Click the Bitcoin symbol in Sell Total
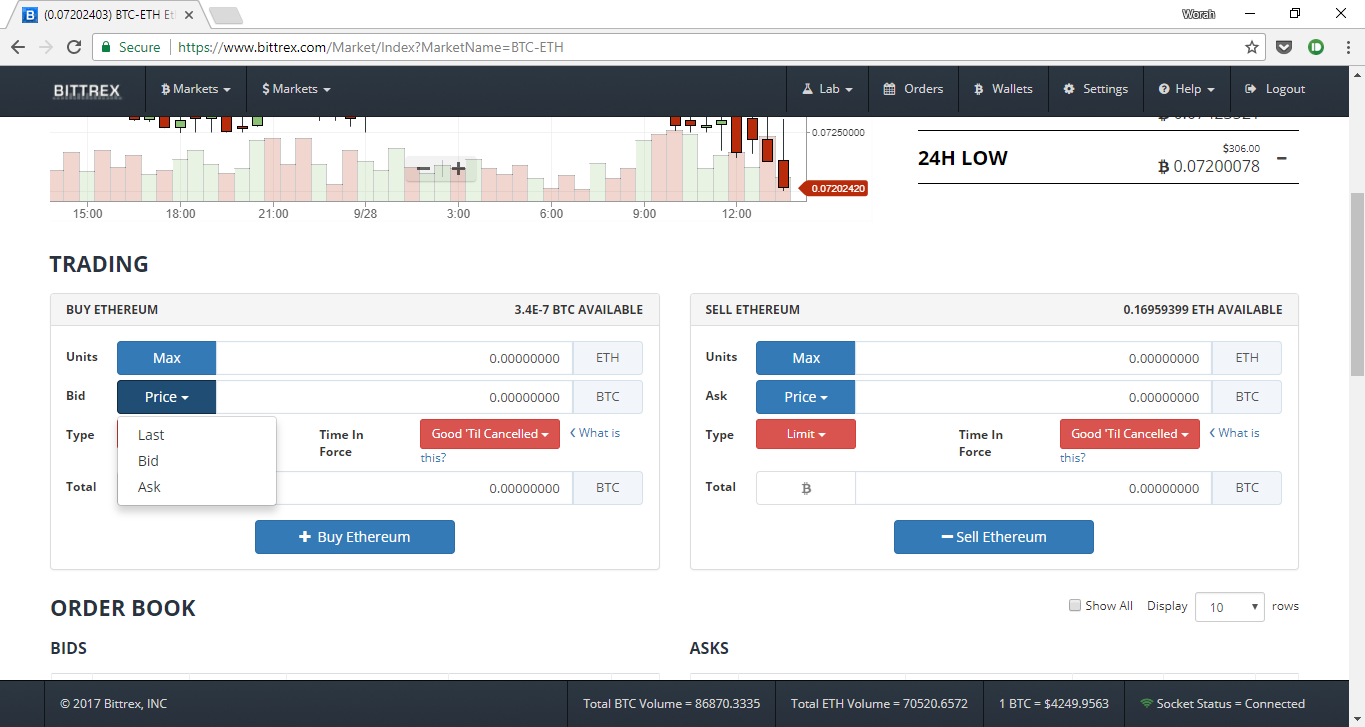The width and height of the screenshot is (1365, 727). [806, 488]
